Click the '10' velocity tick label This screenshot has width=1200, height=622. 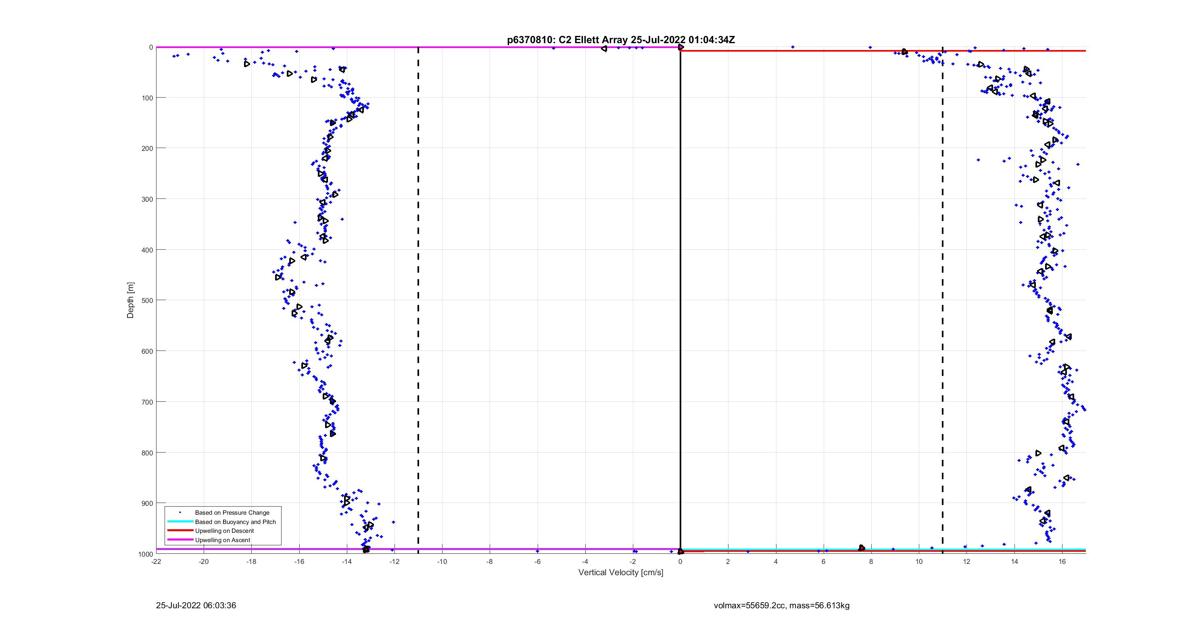coord(919,562)
